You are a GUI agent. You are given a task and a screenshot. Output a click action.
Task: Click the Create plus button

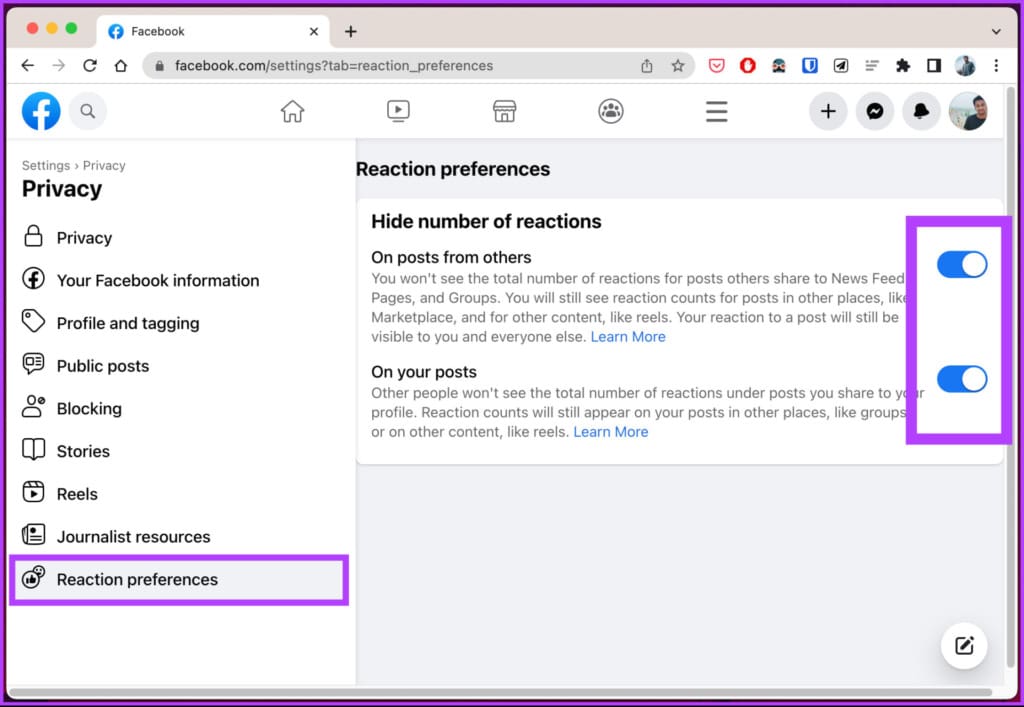(828, 112)
